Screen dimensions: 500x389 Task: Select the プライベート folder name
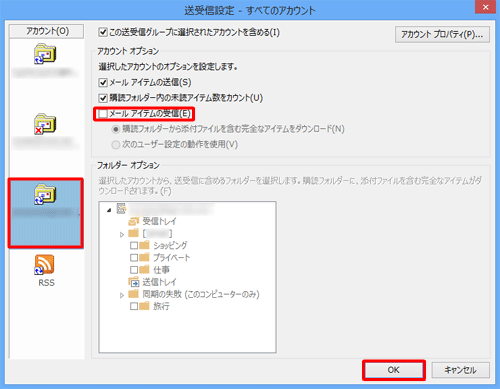tap(172, 258)
